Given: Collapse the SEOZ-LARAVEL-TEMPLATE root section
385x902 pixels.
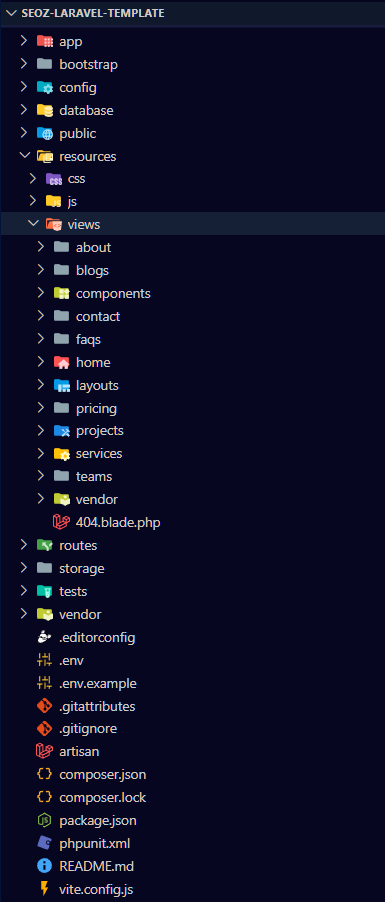Looking at the screenshot, I should pos(11,13).
